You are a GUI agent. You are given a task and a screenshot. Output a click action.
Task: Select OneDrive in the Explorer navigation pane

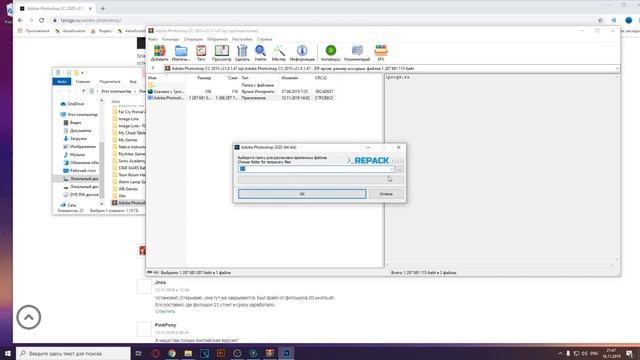[x=72, y=104]
